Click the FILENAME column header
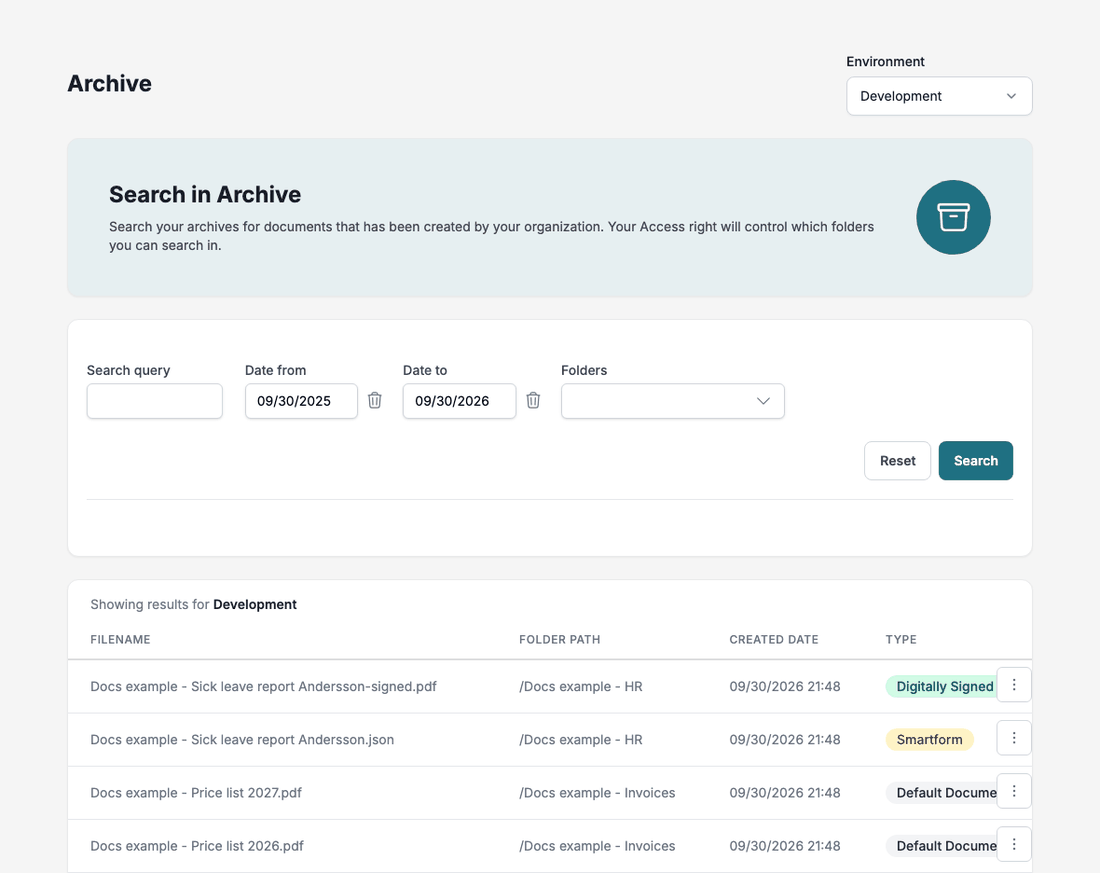The height and width of the screenshot is (873, 1100). 121,639
